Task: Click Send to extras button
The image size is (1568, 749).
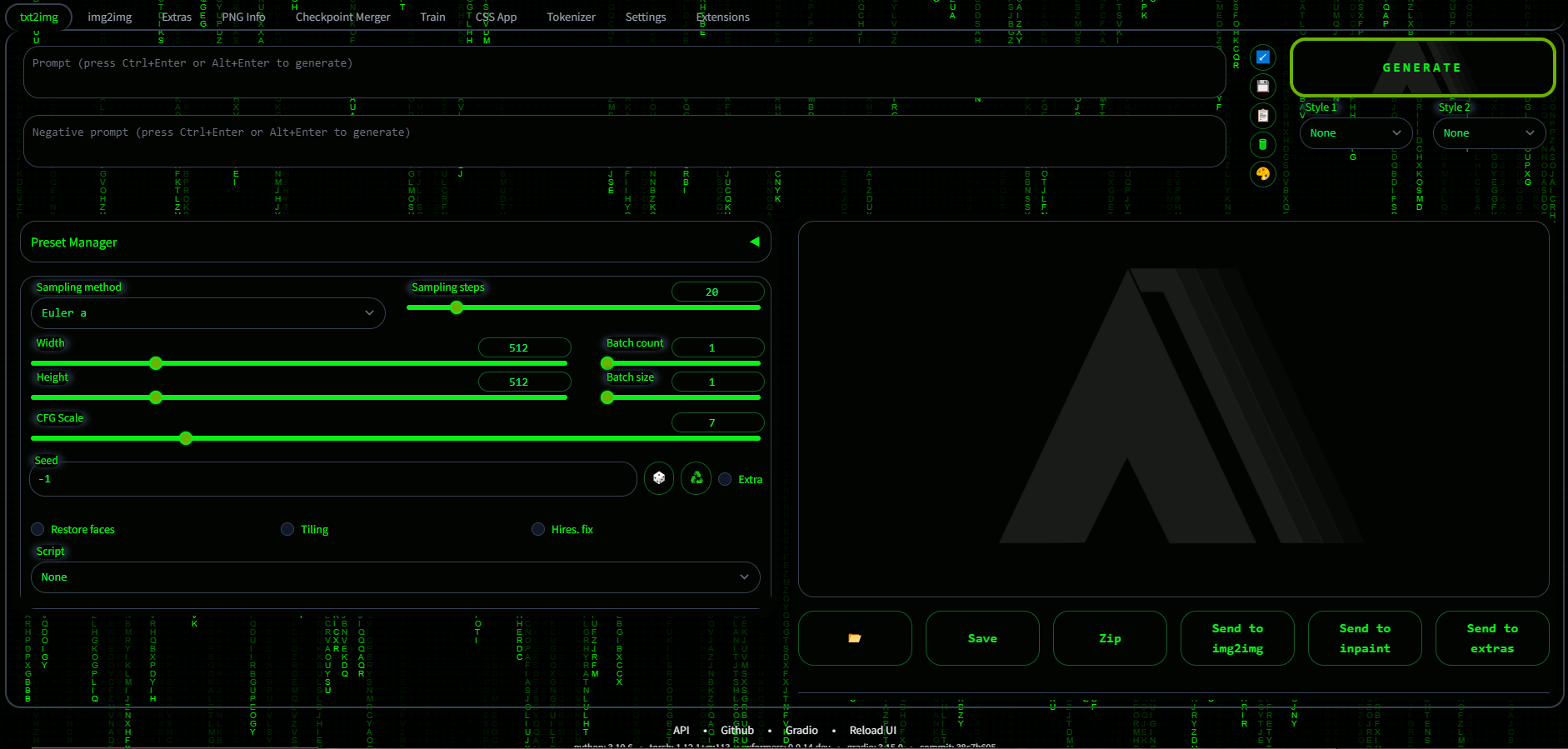Action: [x=1492, y=638]
